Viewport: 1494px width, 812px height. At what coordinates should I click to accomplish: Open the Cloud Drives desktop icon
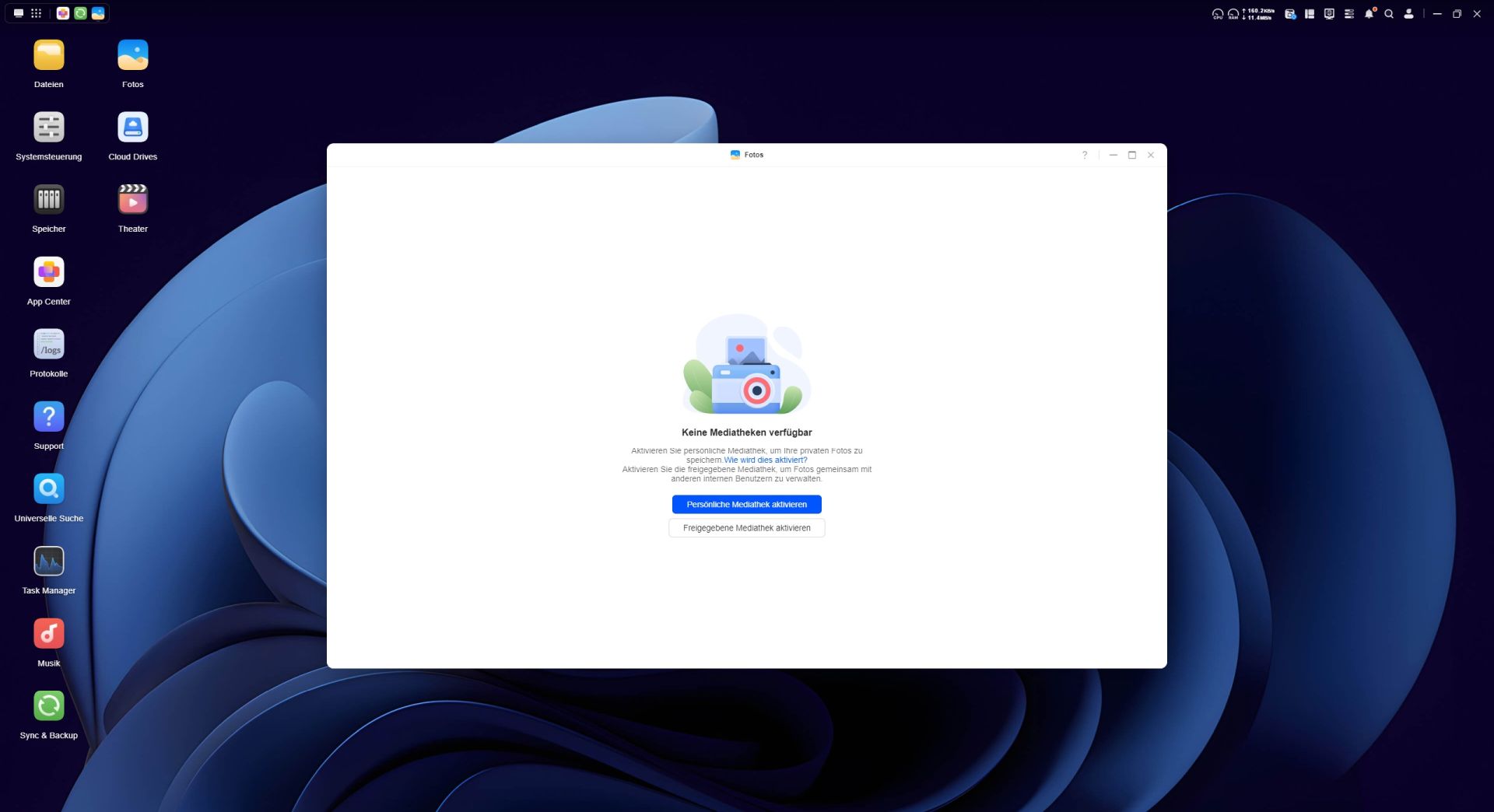coord(132,128)
